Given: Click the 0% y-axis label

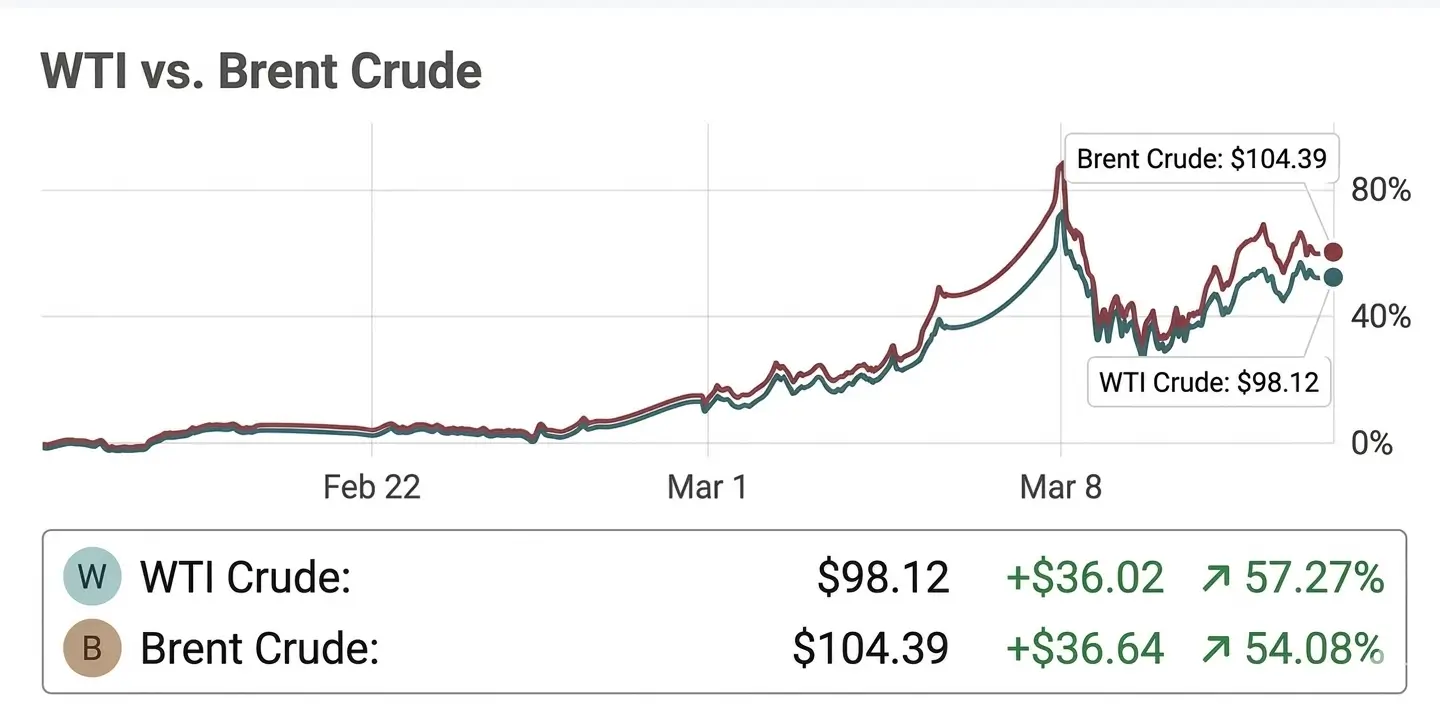Looking at the screenshot, I should (1372, 443).
